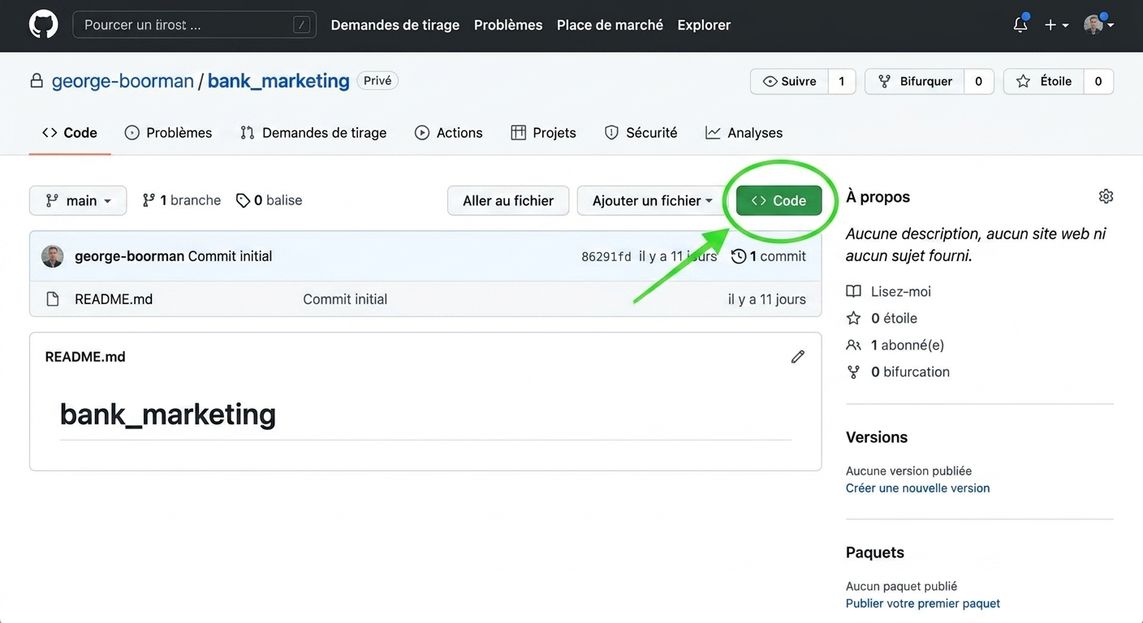Open the README.md file
The height and width of the screenshot is (623, 1143).
pyautogui.click(x=114, y=299)
